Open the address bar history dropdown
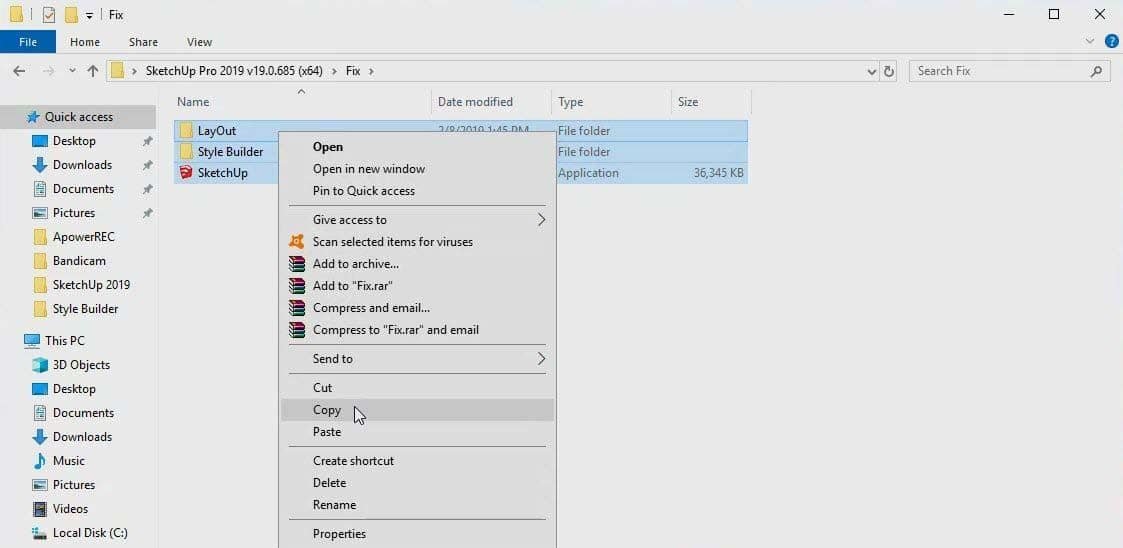Screen dimensions: 1123x548 pyautogui.click(x=872, y=71)
